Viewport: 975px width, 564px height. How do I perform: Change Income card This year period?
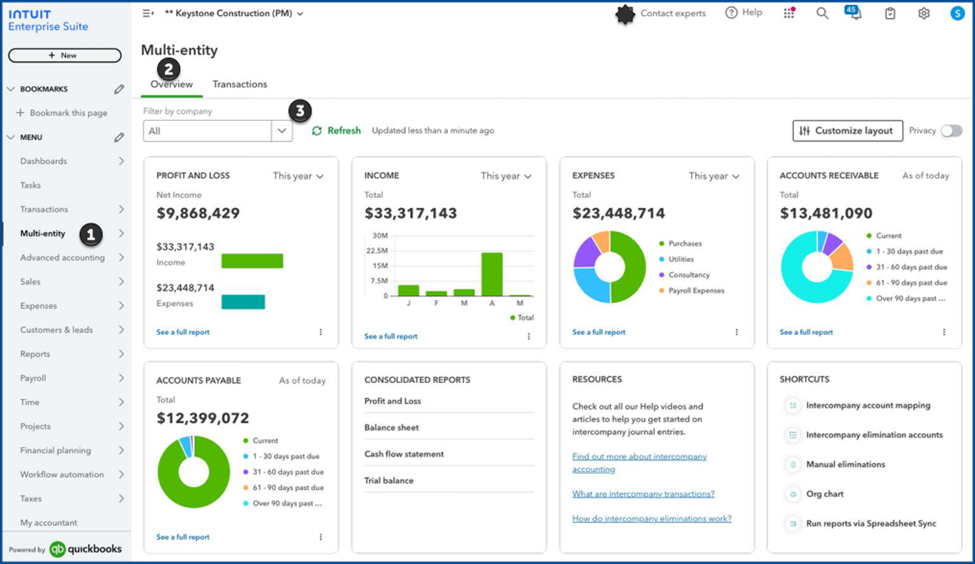pyautogui.click(x=506, y=176)
